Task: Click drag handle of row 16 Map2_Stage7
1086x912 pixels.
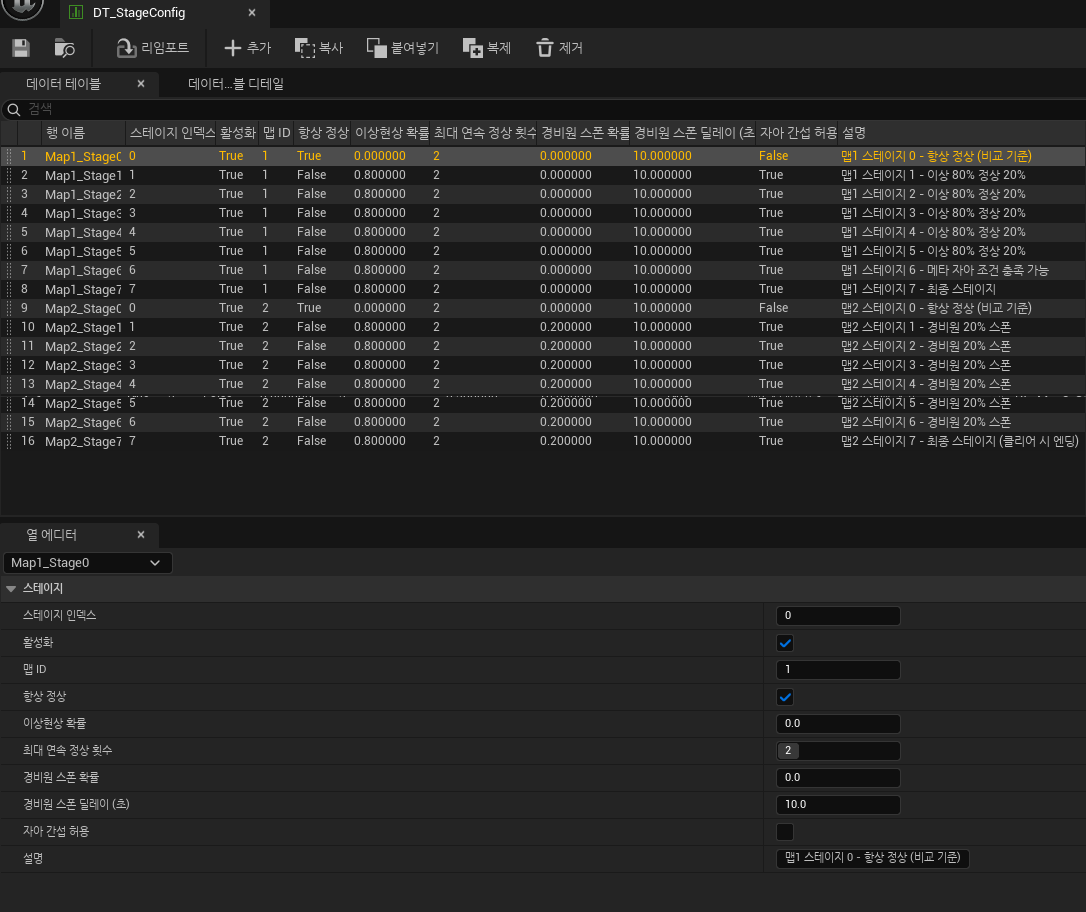Action: click(x=9, y=441)
